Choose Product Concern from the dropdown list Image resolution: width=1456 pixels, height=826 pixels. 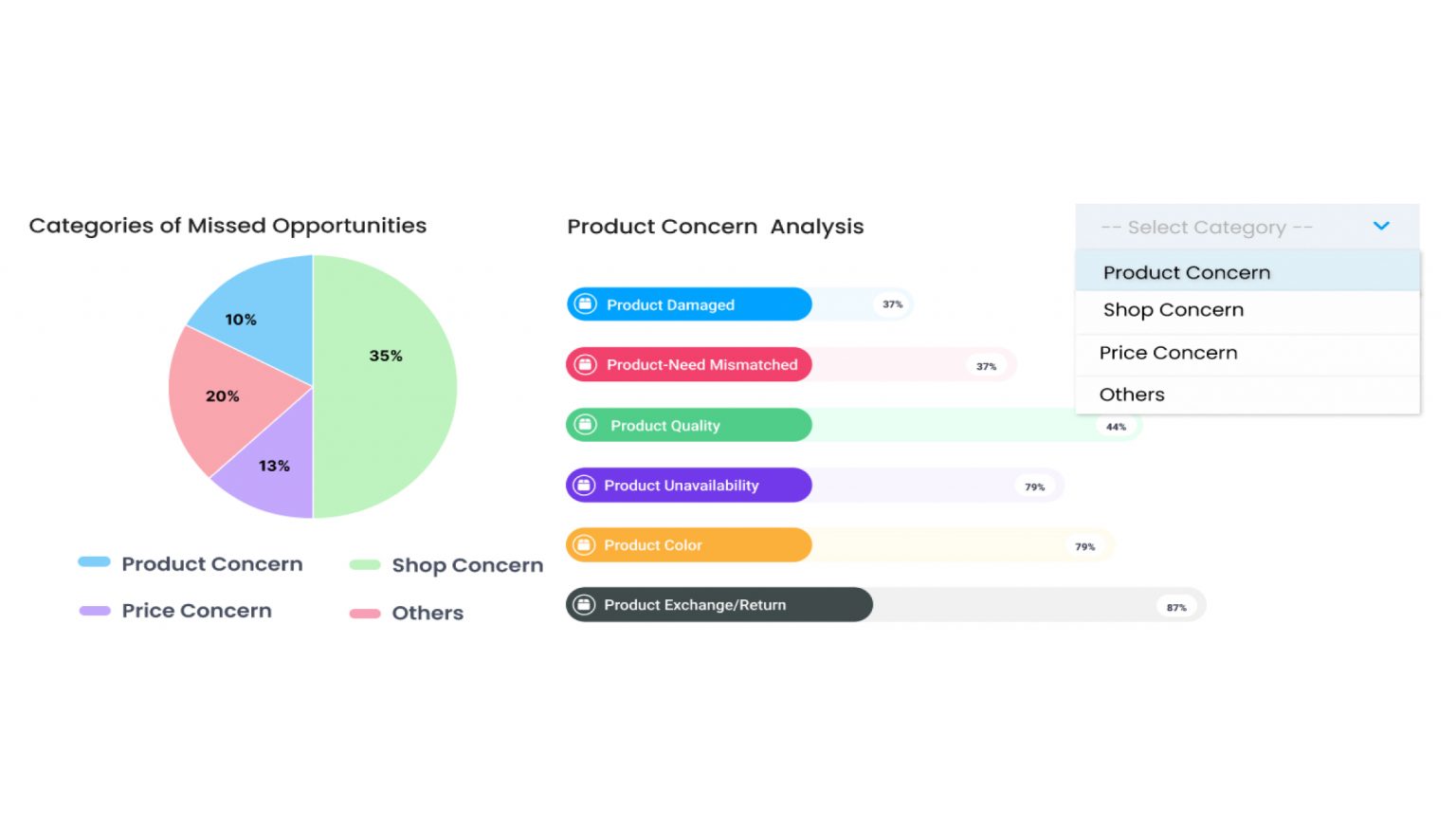click(x=1186, y=273)
